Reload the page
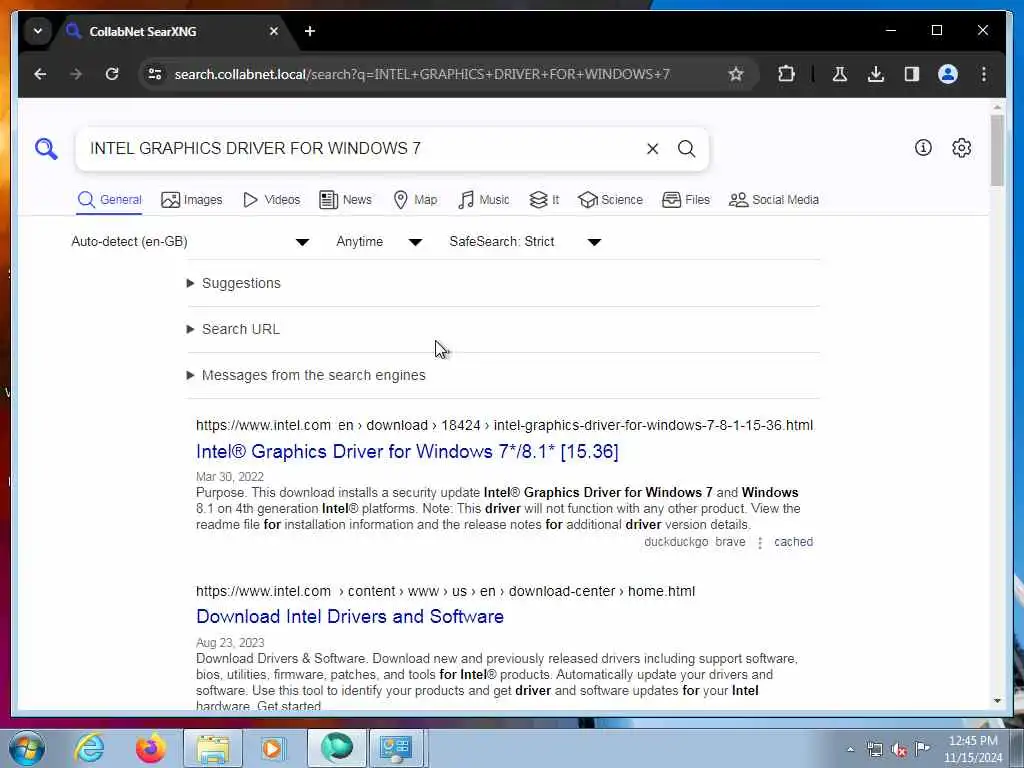Viewport: 1024px width, 768px height. [x=112, y=74]
